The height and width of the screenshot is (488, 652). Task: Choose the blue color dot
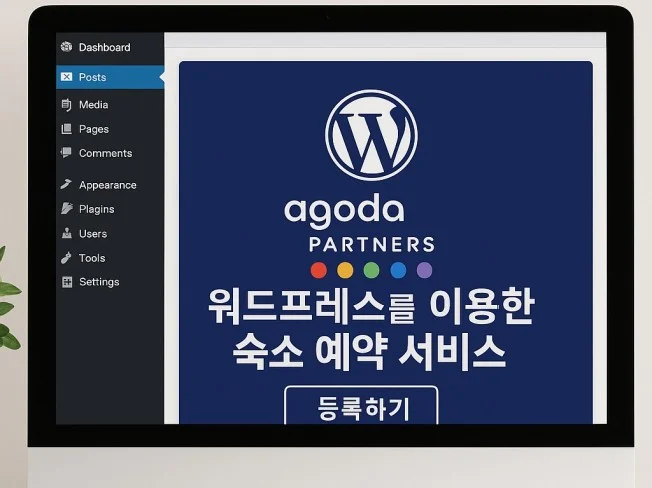[x=398, y=270]
